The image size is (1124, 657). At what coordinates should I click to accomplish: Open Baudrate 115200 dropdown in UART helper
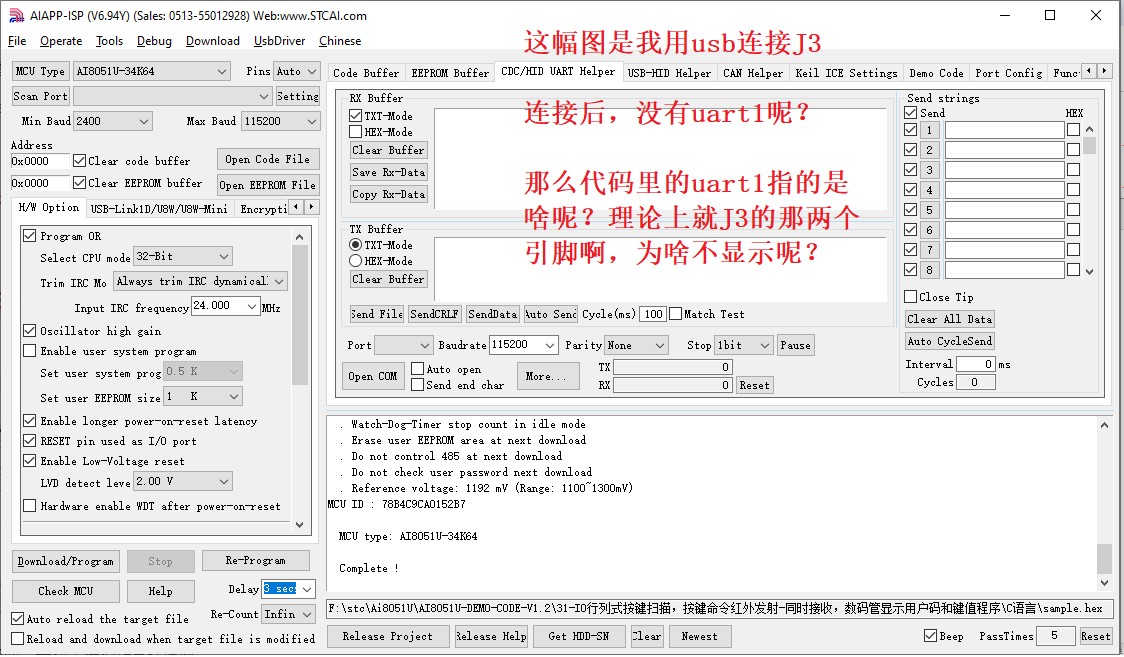[x=523, y=345]
